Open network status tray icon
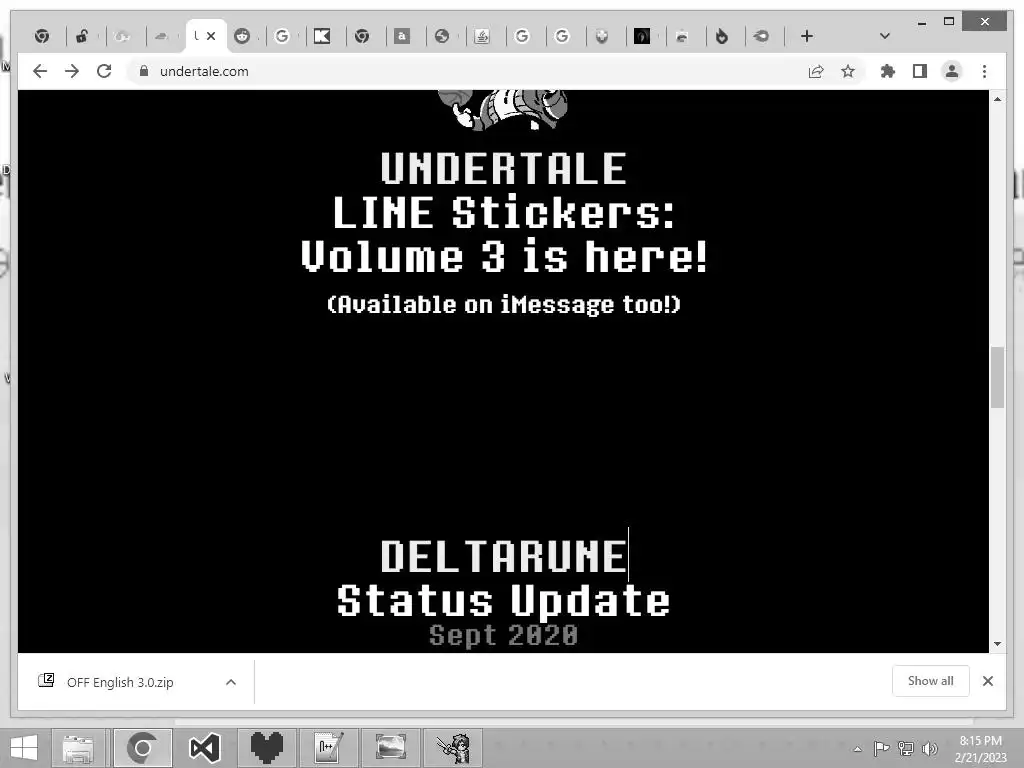The image size is (1024, 768). [x=906, y=748]
